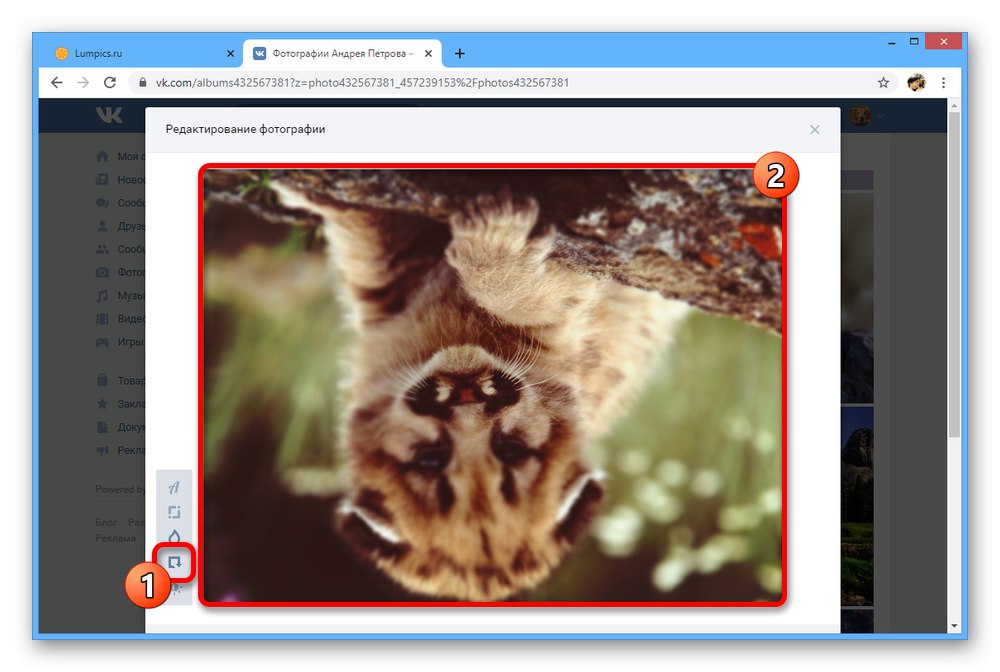This screenshot has height=672, width=1000.
Task: Maximize the Chrome window
Action: pyautogui.click(x=914, y=42)
